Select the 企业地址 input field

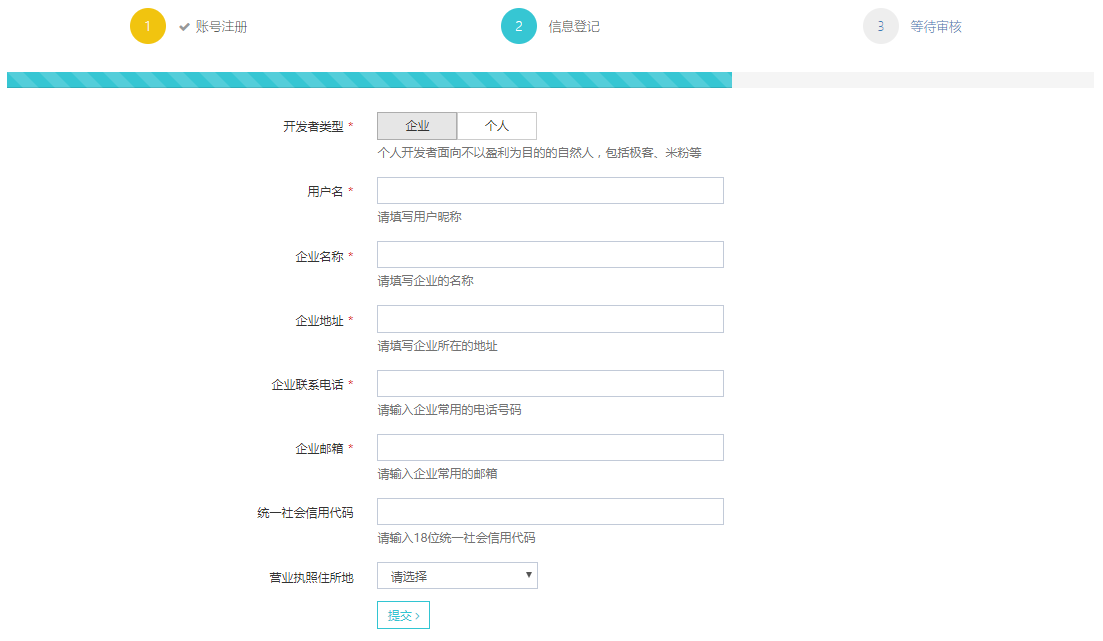coord(550,319)
